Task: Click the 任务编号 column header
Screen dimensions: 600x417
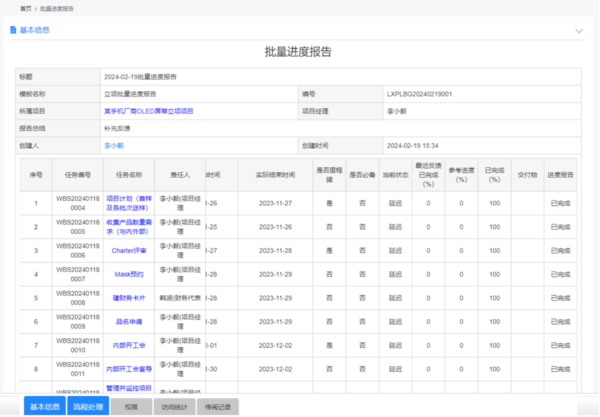Action: coord(78,174)
